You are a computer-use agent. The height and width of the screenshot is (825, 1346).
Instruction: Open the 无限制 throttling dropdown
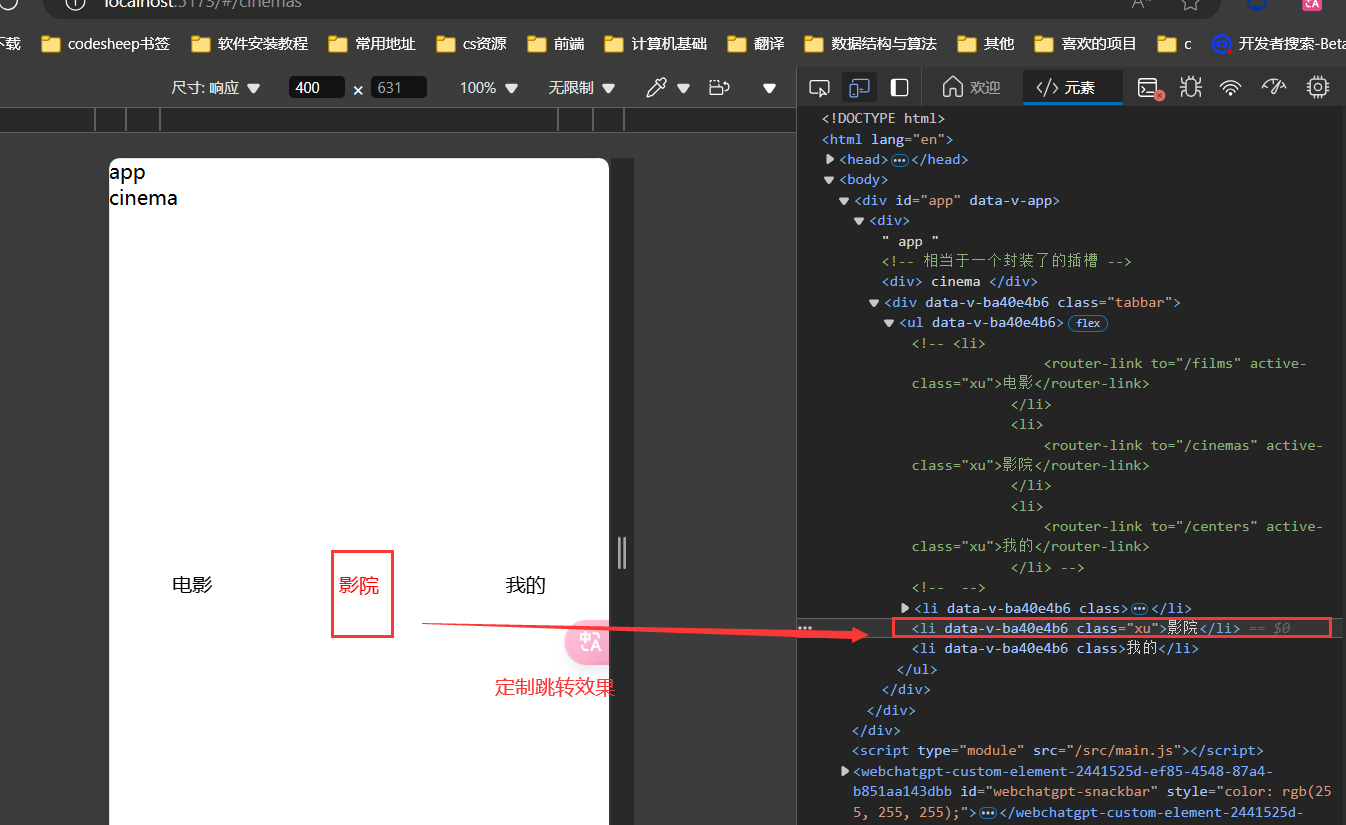tap(581, 88)
